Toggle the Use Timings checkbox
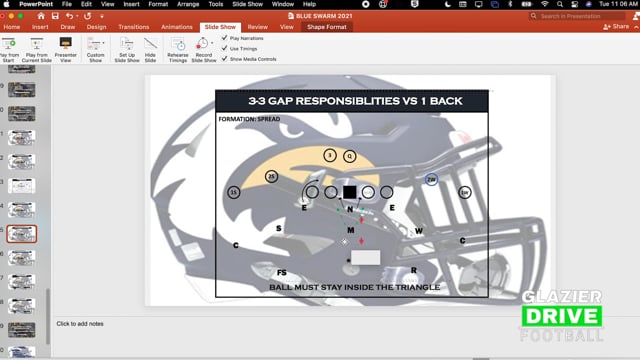The width and height of the screenshot is (640, 360). coord(224,48)
